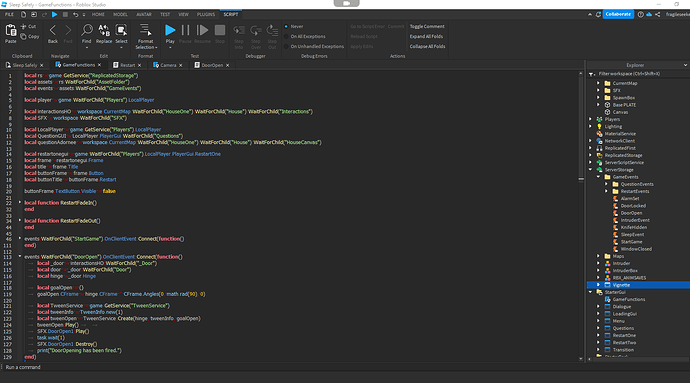Select the Never debug errors radio
The width and height of the screenshot is (690, 383).
[286, 26]
